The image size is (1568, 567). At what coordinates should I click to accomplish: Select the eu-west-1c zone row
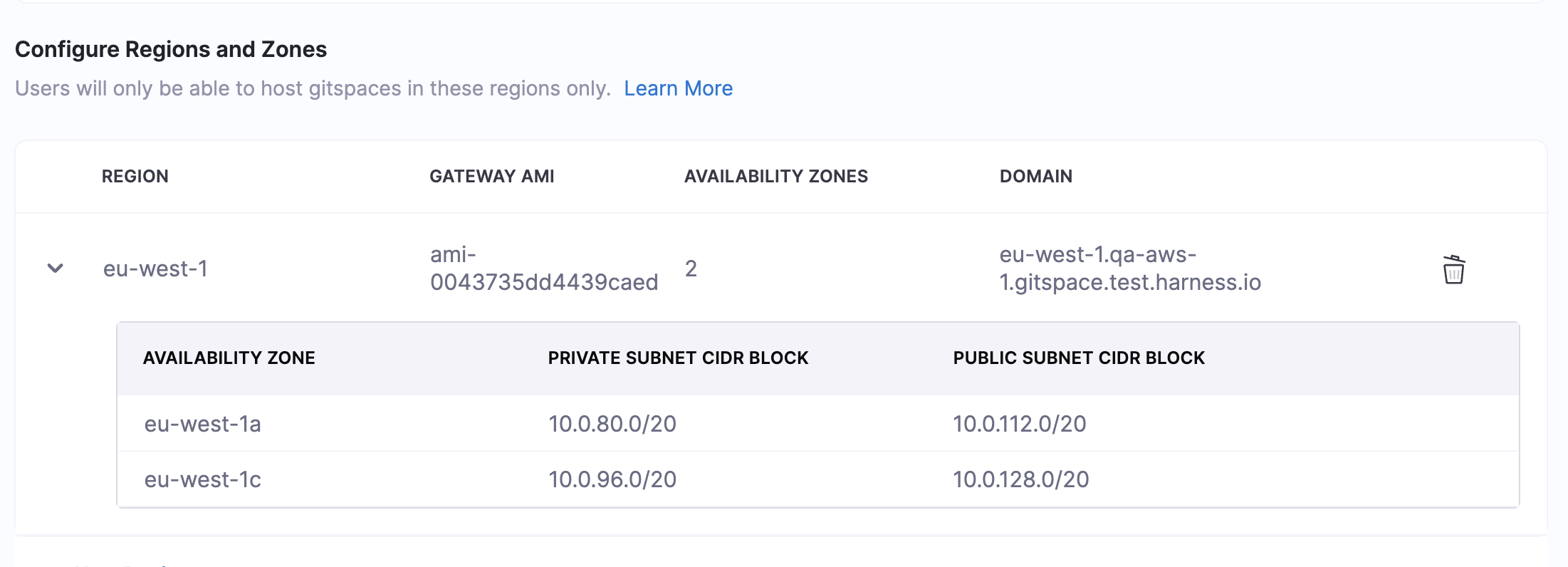click(x=202, y=479)
